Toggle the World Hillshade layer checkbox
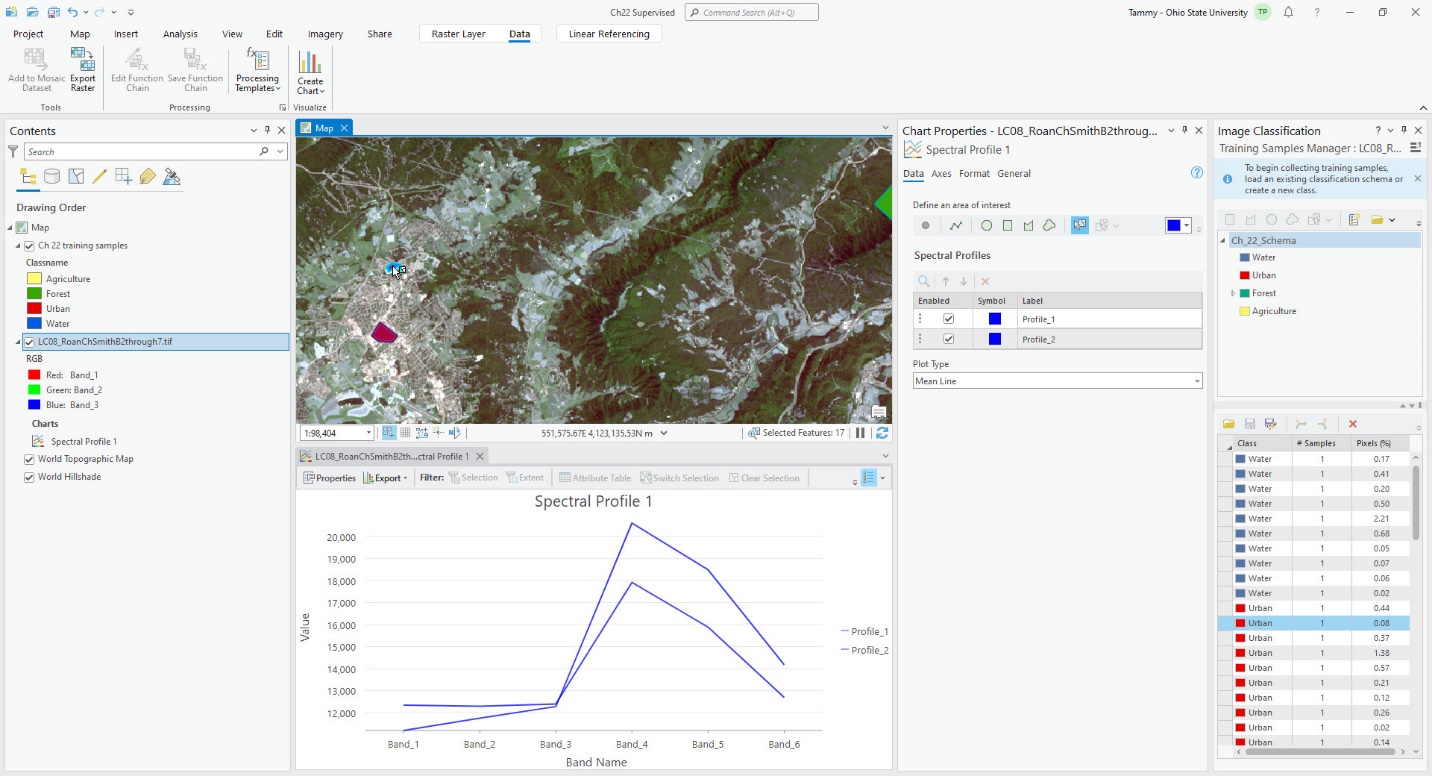 (29, 477)
